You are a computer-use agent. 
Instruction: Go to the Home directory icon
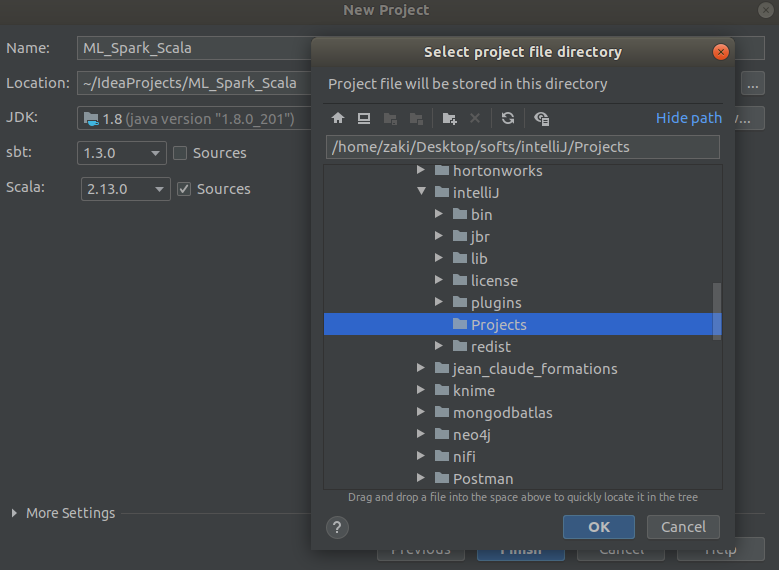338,118
